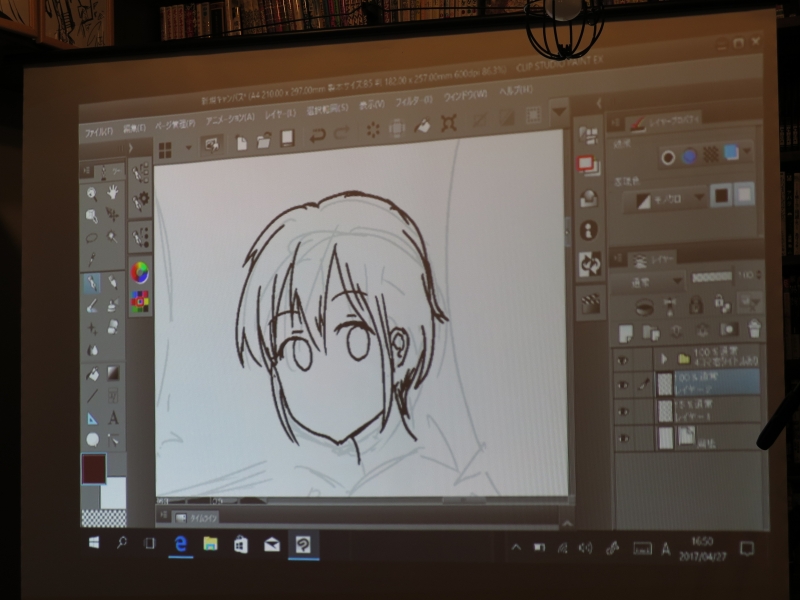Toggle visibility of レイヤー 1
Image resolution: width=800 pixels, height=600 pixels.
point(623,411)
